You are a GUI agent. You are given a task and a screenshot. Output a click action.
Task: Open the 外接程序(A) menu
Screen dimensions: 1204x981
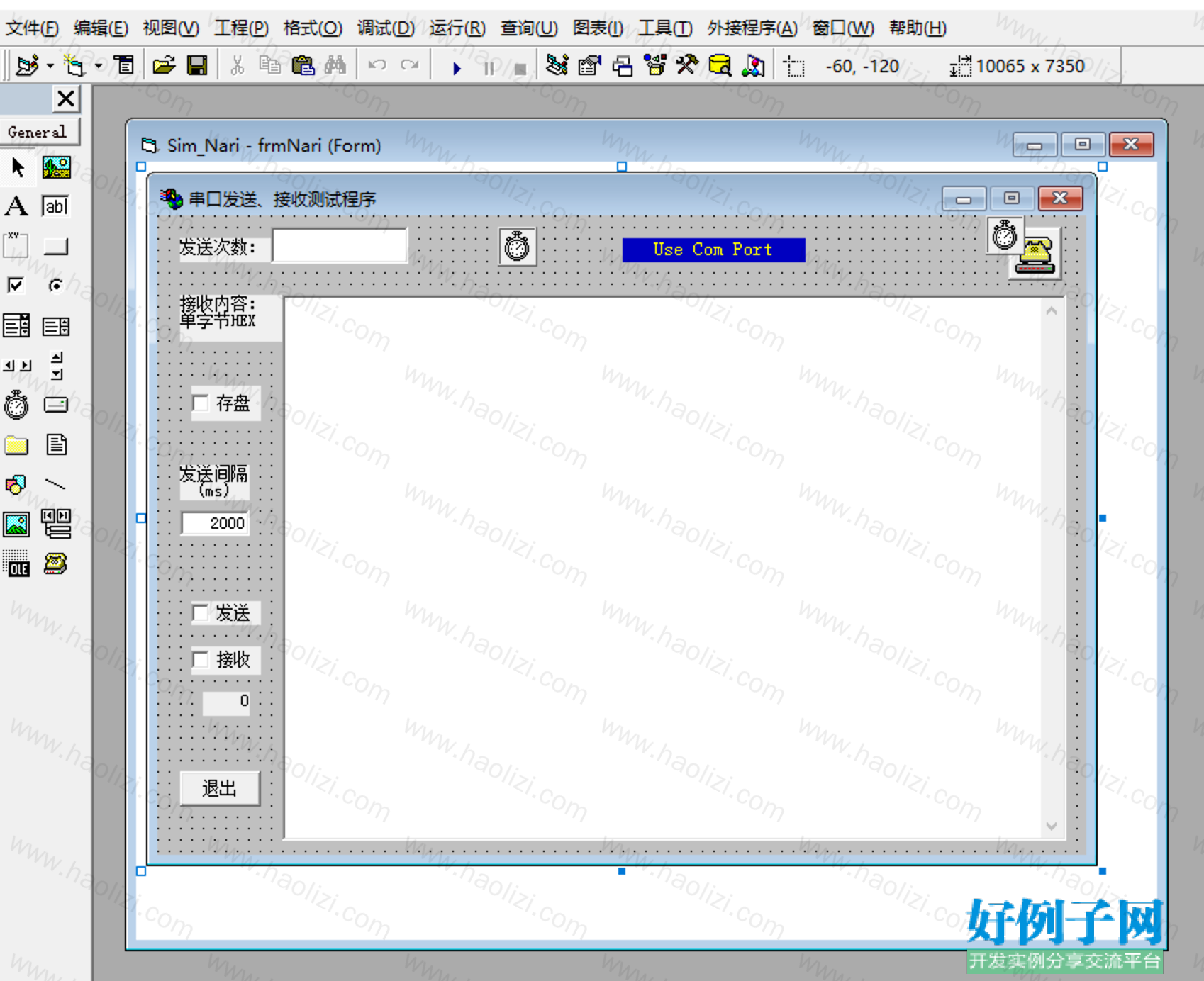click(752, 28)
